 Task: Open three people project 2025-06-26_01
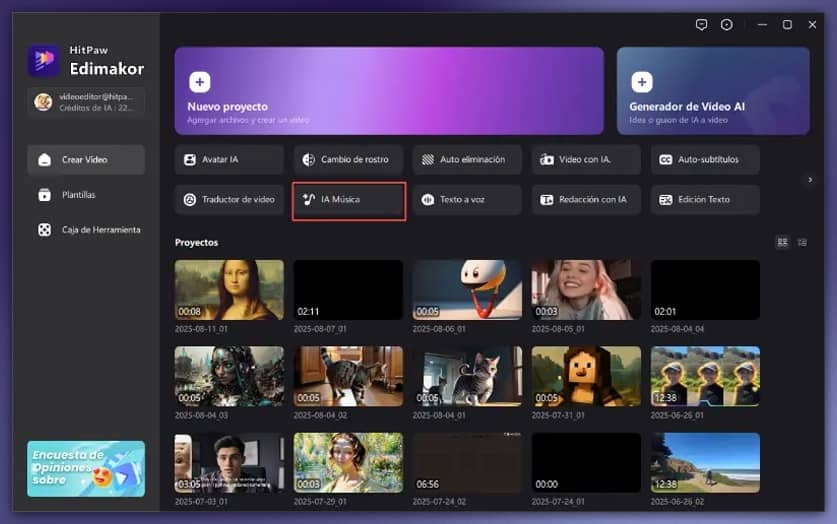(x=705, y=376)
